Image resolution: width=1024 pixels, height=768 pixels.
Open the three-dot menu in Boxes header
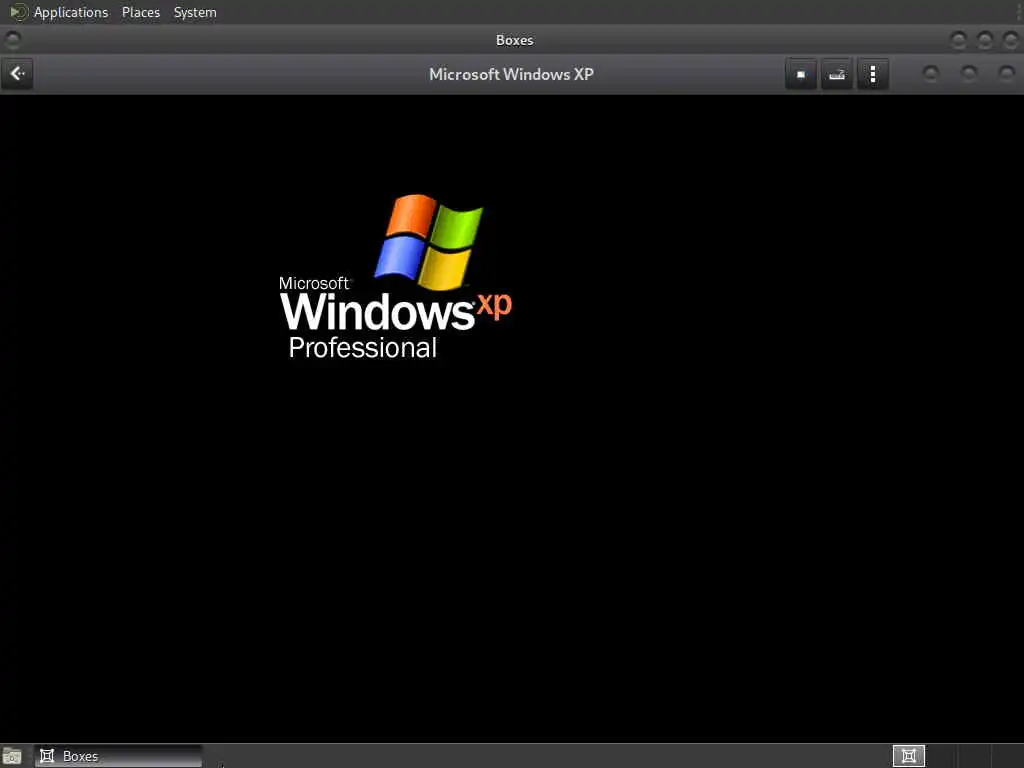[x=872, y=74]
